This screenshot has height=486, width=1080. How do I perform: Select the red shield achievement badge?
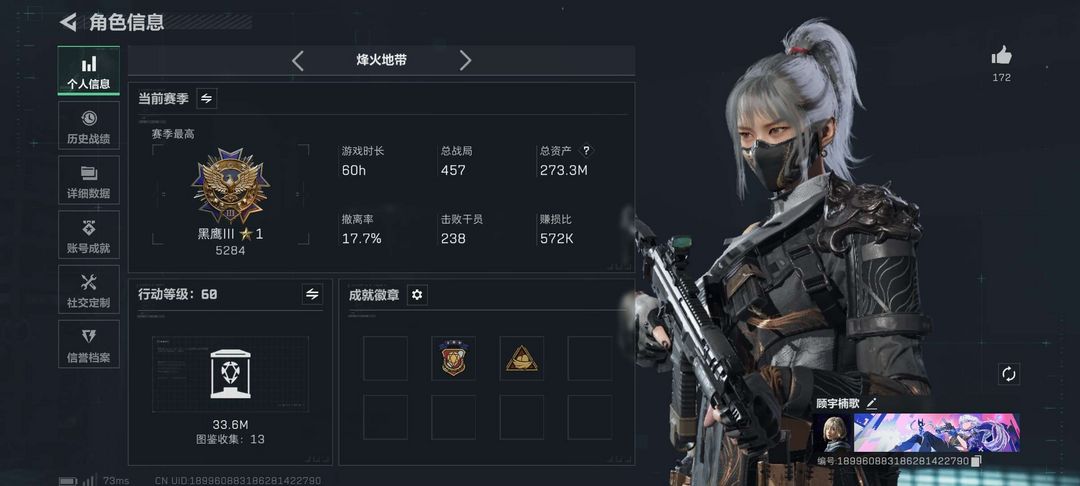pyautogui.click(x=453, y=358)
